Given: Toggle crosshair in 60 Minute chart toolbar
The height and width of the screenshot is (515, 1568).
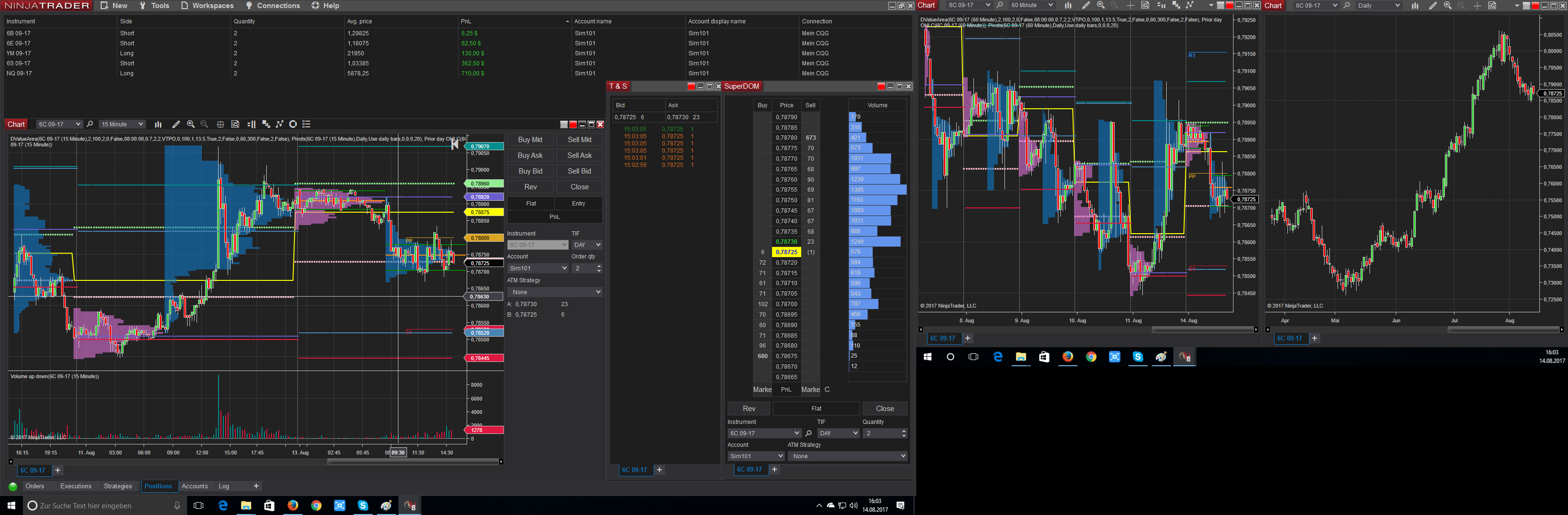Looking at the screenshot, I should (1130, 5).
